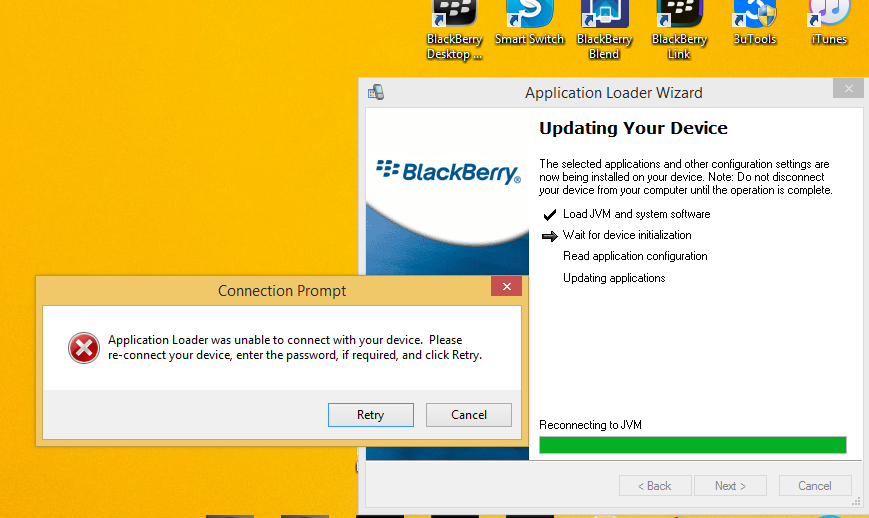
Task: Click the wizard's Next button
Action: point(730,486)
